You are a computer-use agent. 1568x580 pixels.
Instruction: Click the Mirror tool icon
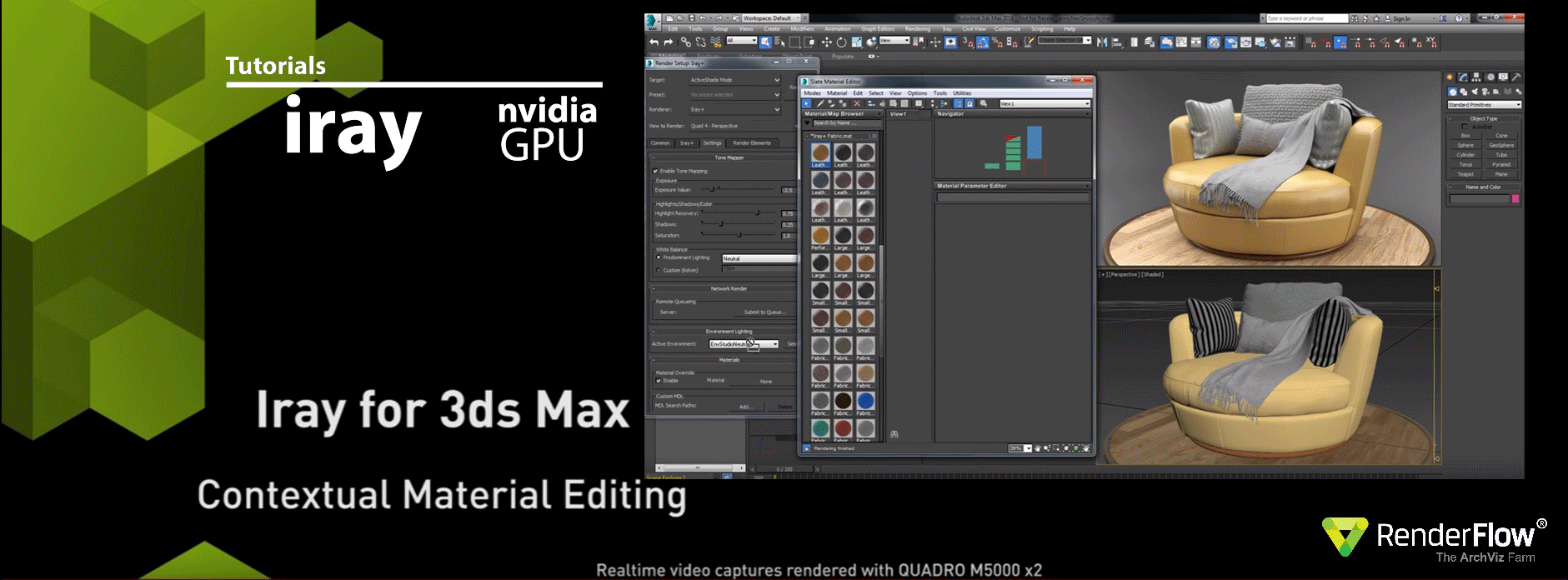pyautogui.click(x=1102, y=42)
